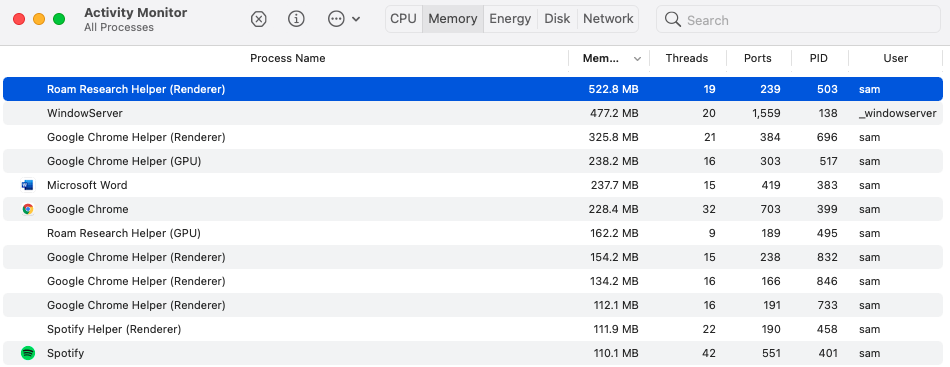Viewport: 950px width, 367px height.
Task: Select Google Chrome Helper (Renderer) using 325.8 MB
Action: tap(473, 137)
